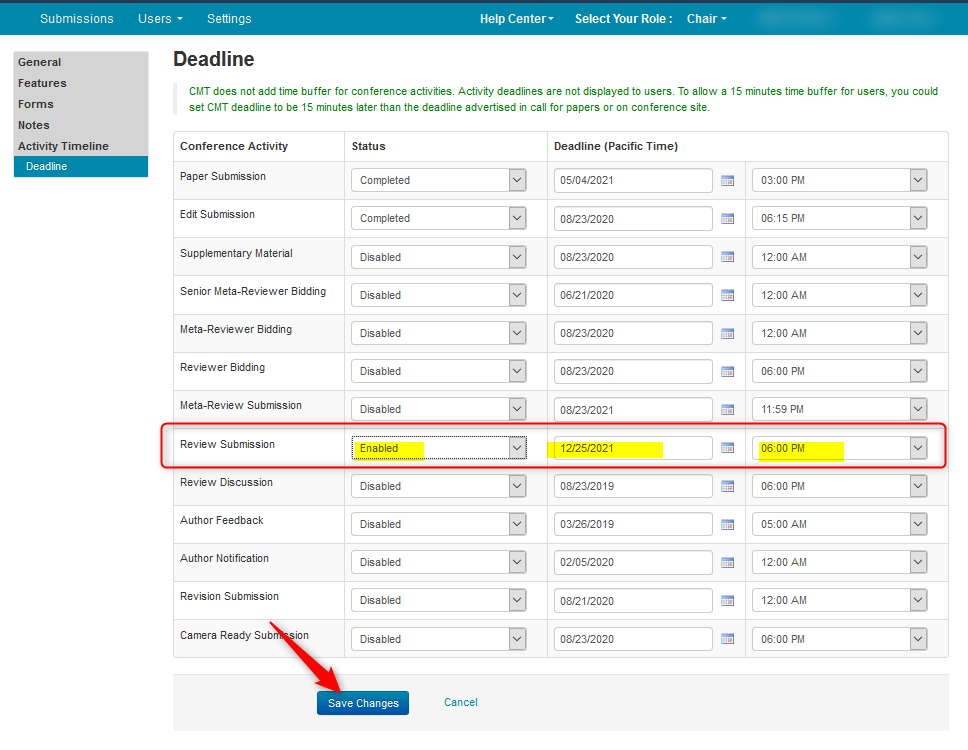The width and height of the screenshot is (968, 750).
Task: Open the Users menu
Action: [160, 19]
